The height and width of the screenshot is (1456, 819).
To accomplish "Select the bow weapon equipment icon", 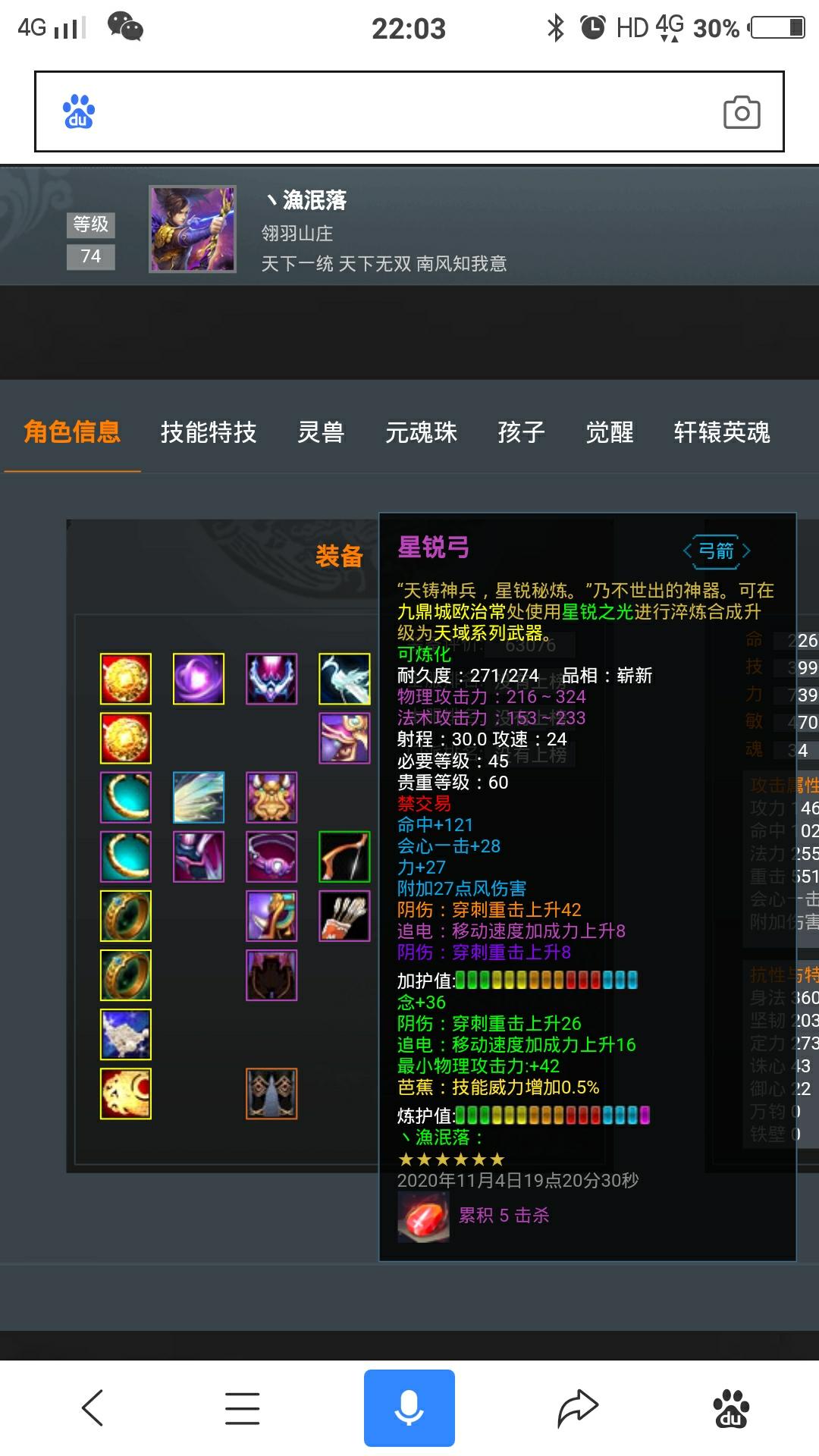I will (344, 856).
